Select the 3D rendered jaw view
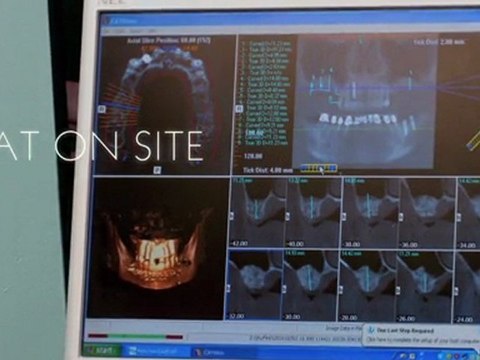This screenshot has height=360, width=480. [157, 248]
